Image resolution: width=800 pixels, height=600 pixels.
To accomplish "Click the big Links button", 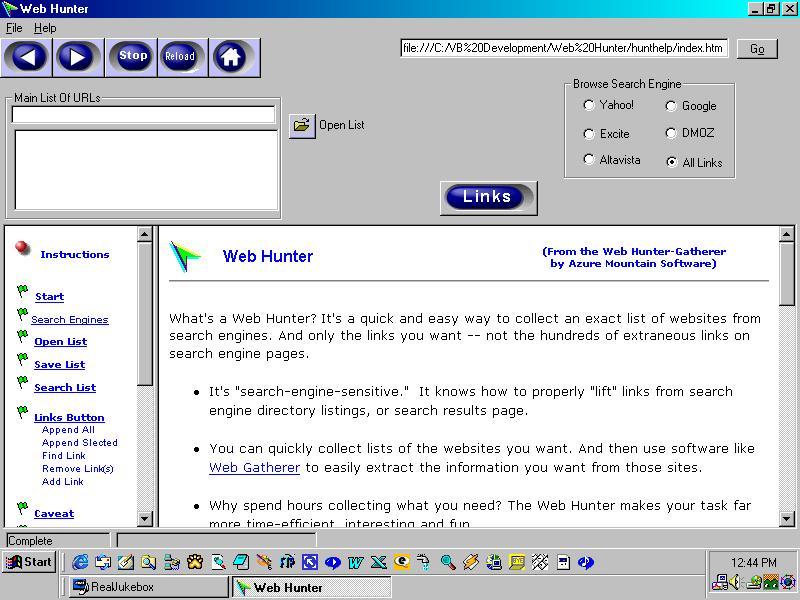I will pos(488,198).
